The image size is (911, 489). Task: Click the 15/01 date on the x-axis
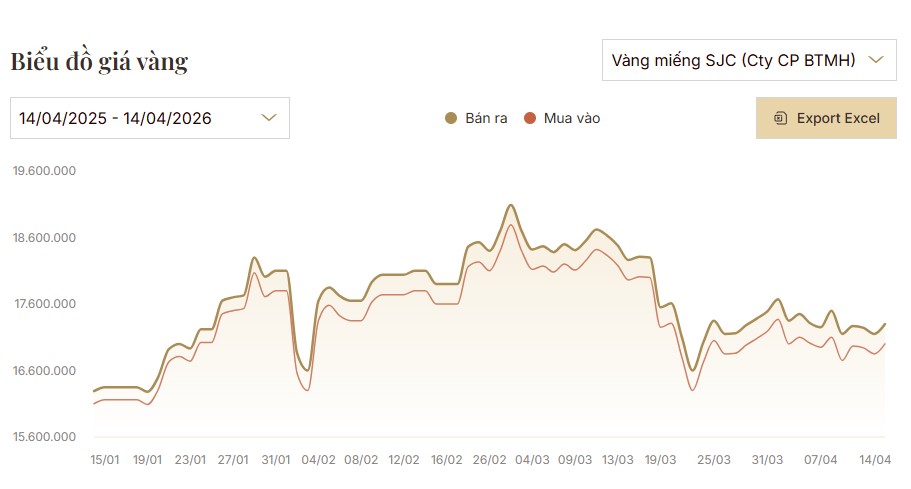[x=105, y=460]
